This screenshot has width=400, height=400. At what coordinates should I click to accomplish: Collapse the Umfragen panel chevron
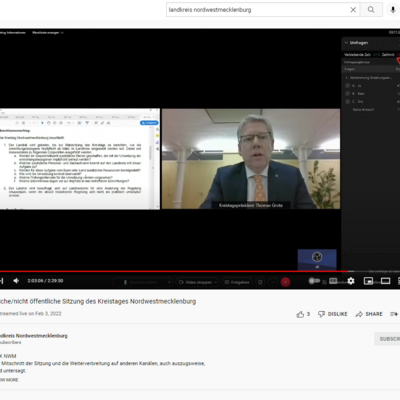(x=346, y=43)
